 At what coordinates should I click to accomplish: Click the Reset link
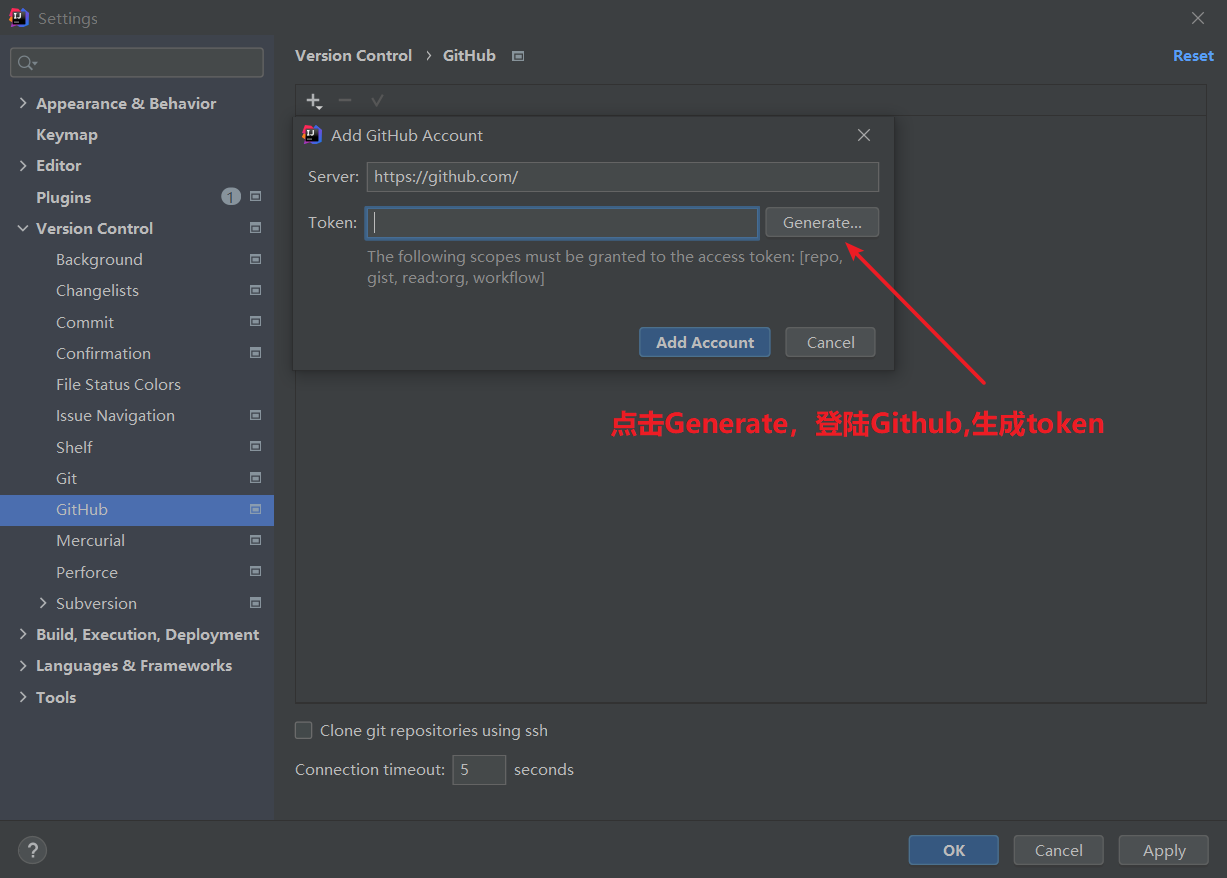click(x=1192, y=56)
